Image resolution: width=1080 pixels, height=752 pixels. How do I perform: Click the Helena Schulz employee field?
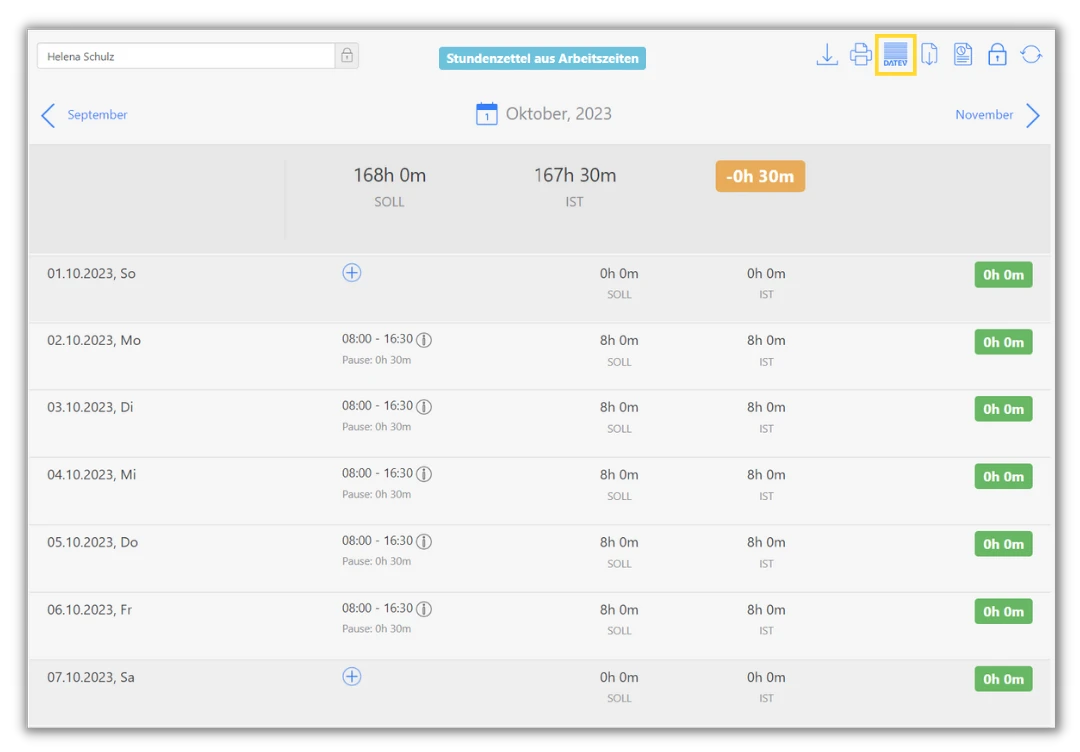[x=186, y=56]
